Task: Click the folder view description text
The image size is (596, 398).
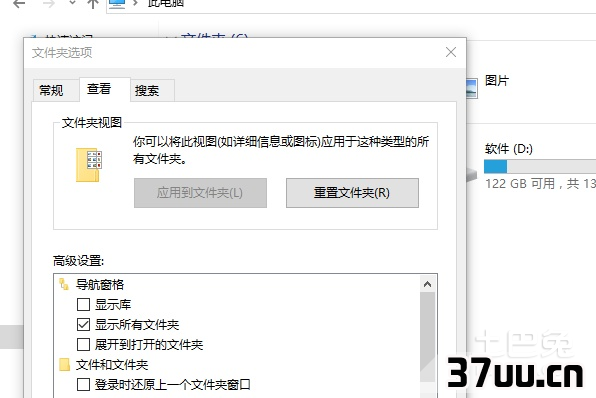Action: [x=281, y=150]
